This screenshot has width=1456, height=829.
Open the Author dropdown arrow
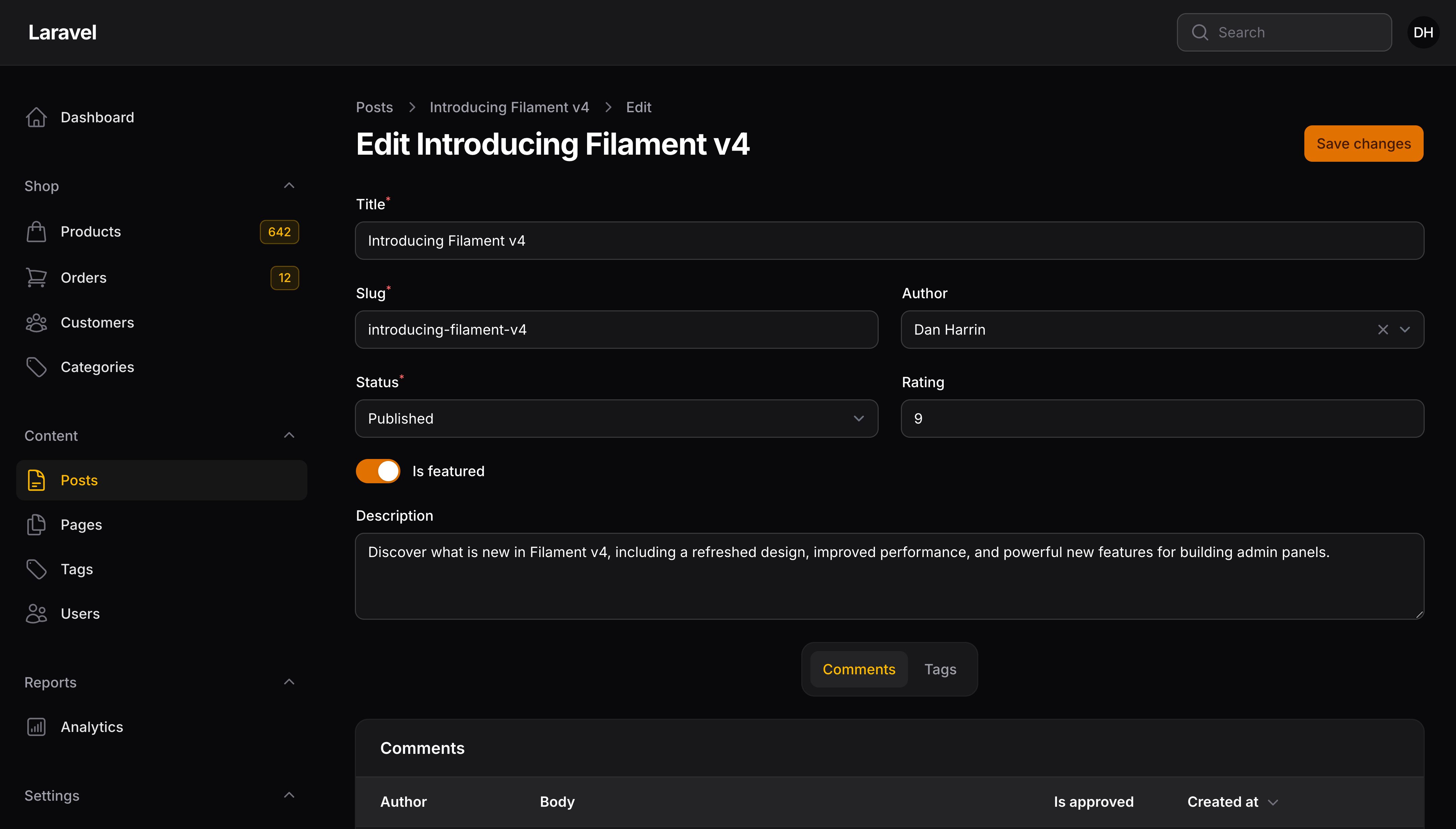tap(1405, 330)
